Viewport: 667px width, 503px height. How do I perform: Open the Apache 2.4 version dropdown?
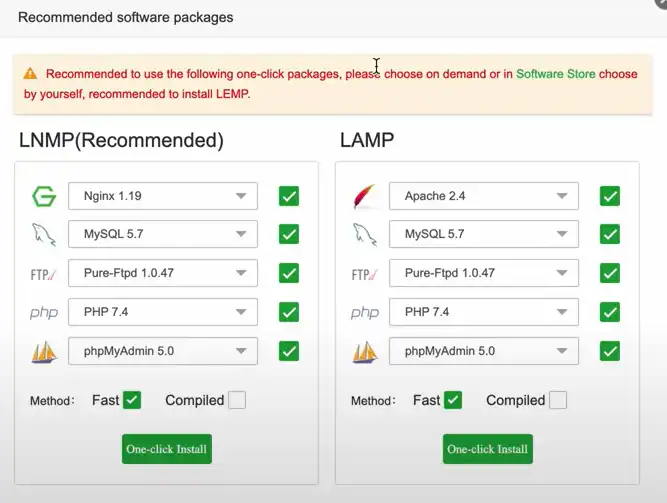coord(483,196)
